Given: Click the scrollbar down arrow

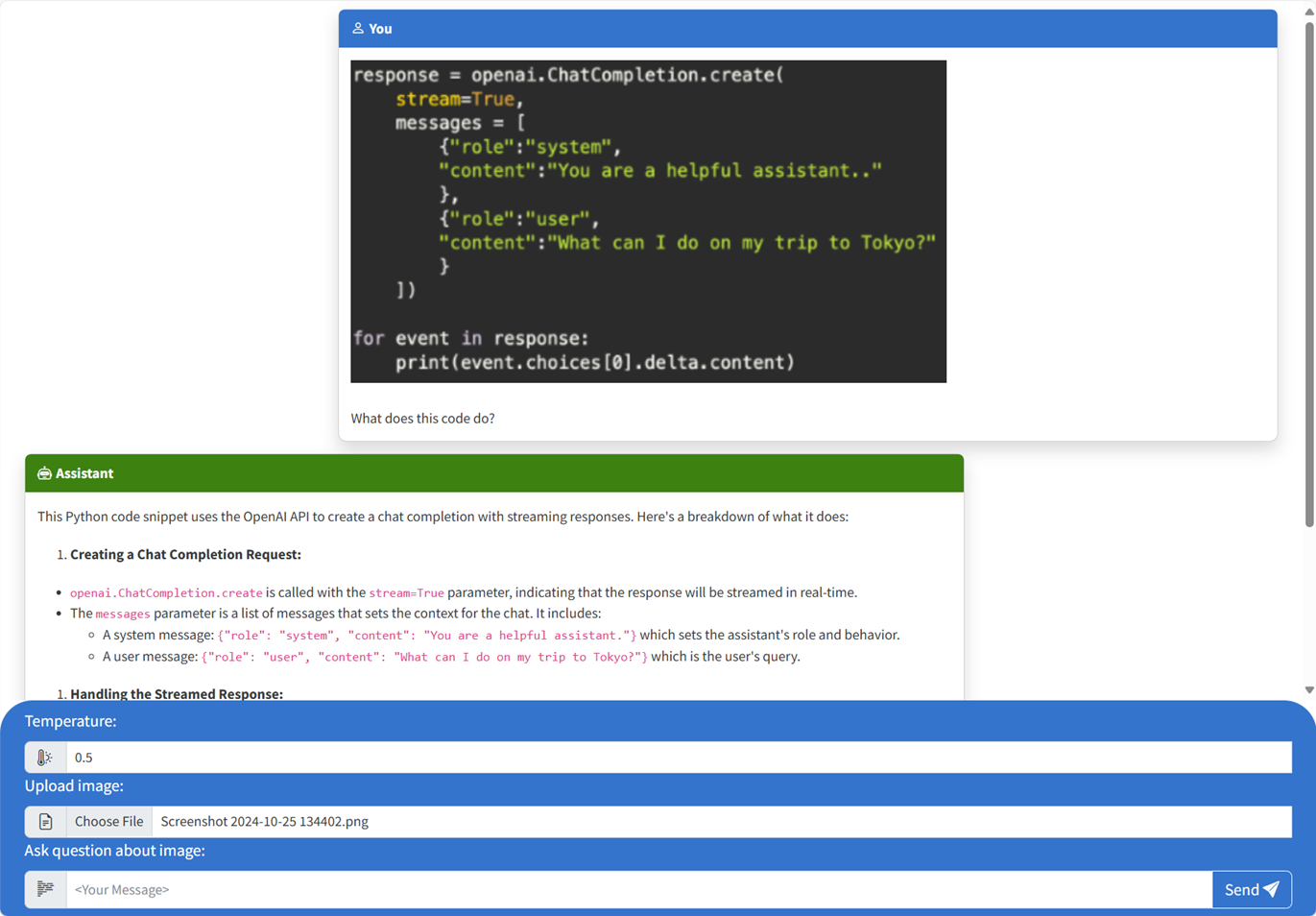Looking at the screenshot, I should 1309,689.
